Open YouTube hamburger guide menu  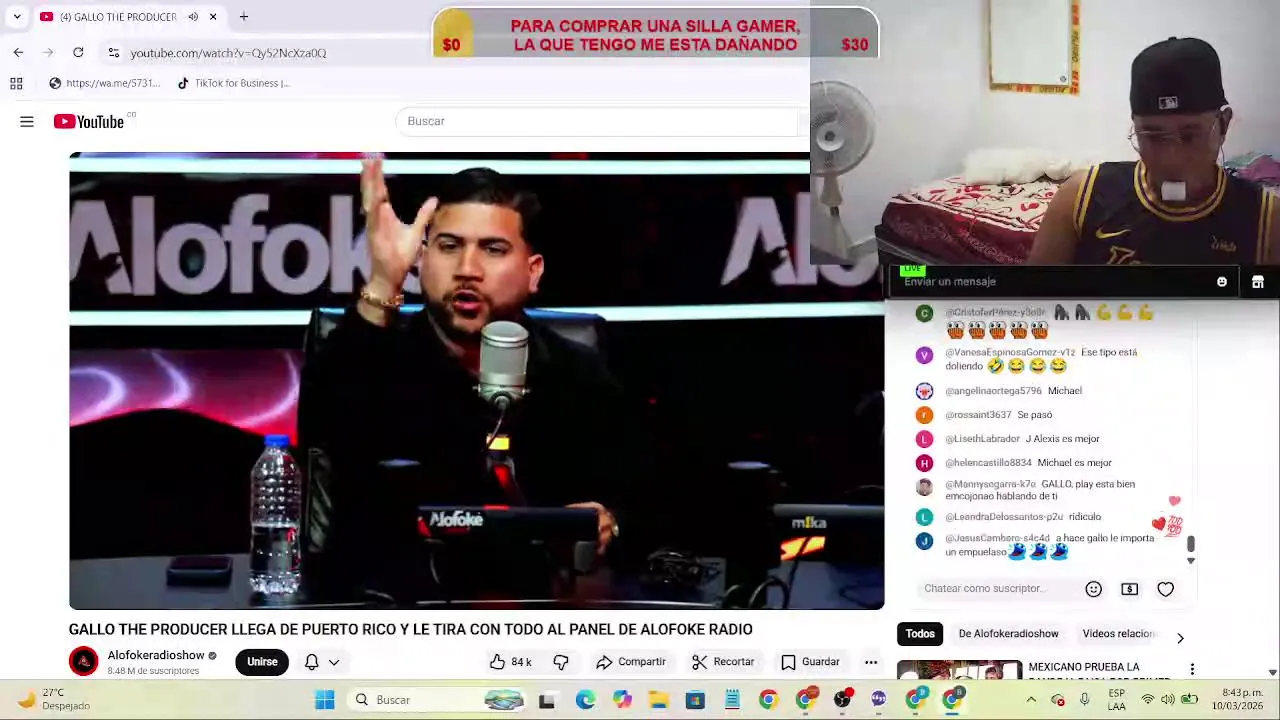[27, 122]
